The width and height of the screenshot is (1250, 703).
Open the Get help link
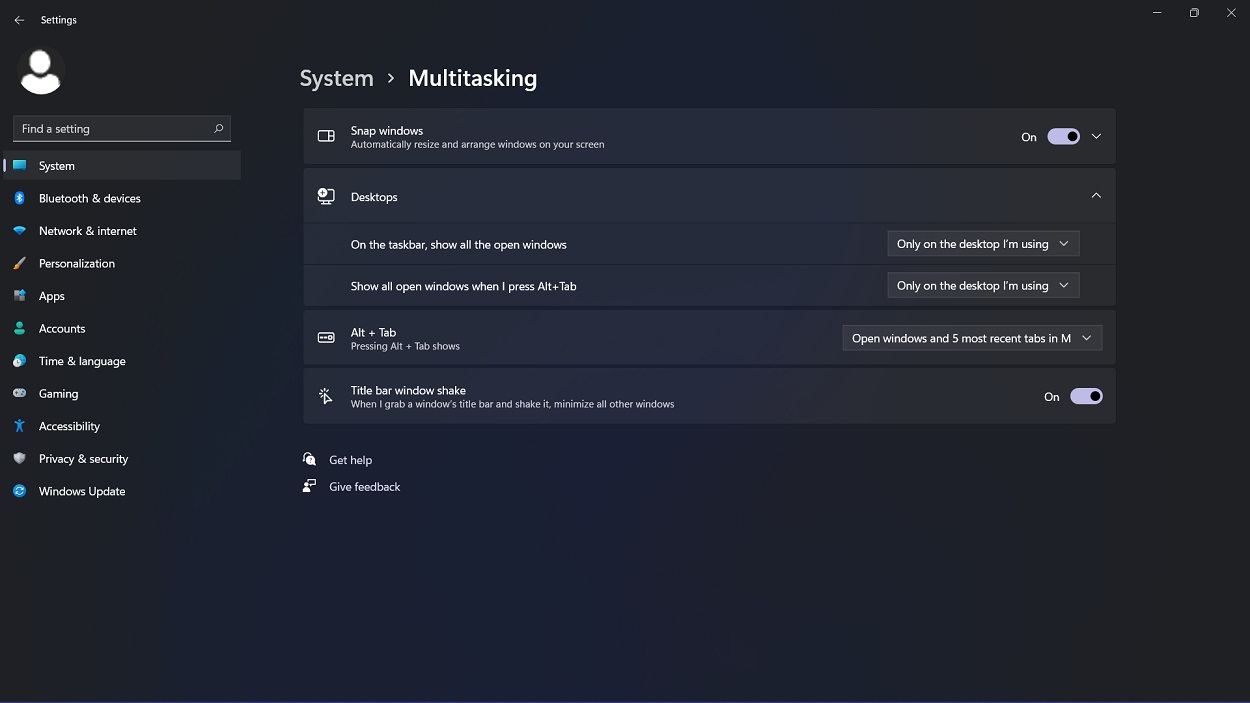click(350, 460)
